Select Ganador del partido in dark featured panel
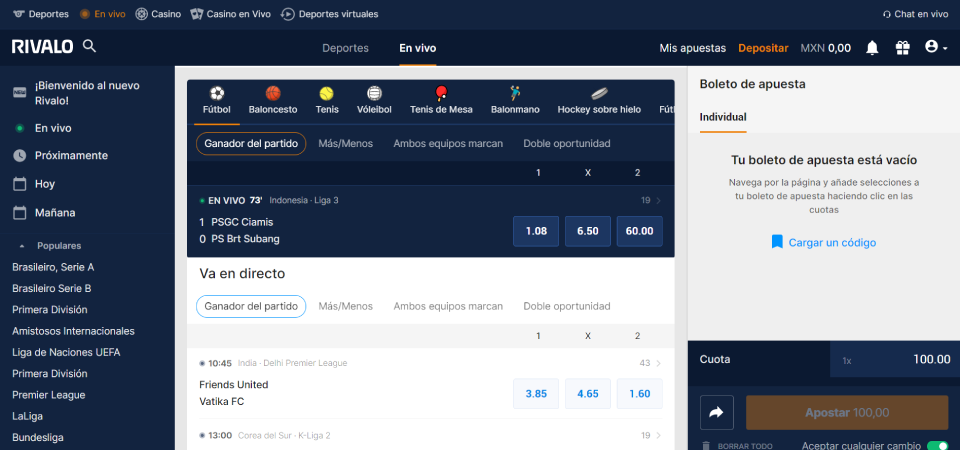The width and height of the screenshot is (960, 450). pos(251,143)
